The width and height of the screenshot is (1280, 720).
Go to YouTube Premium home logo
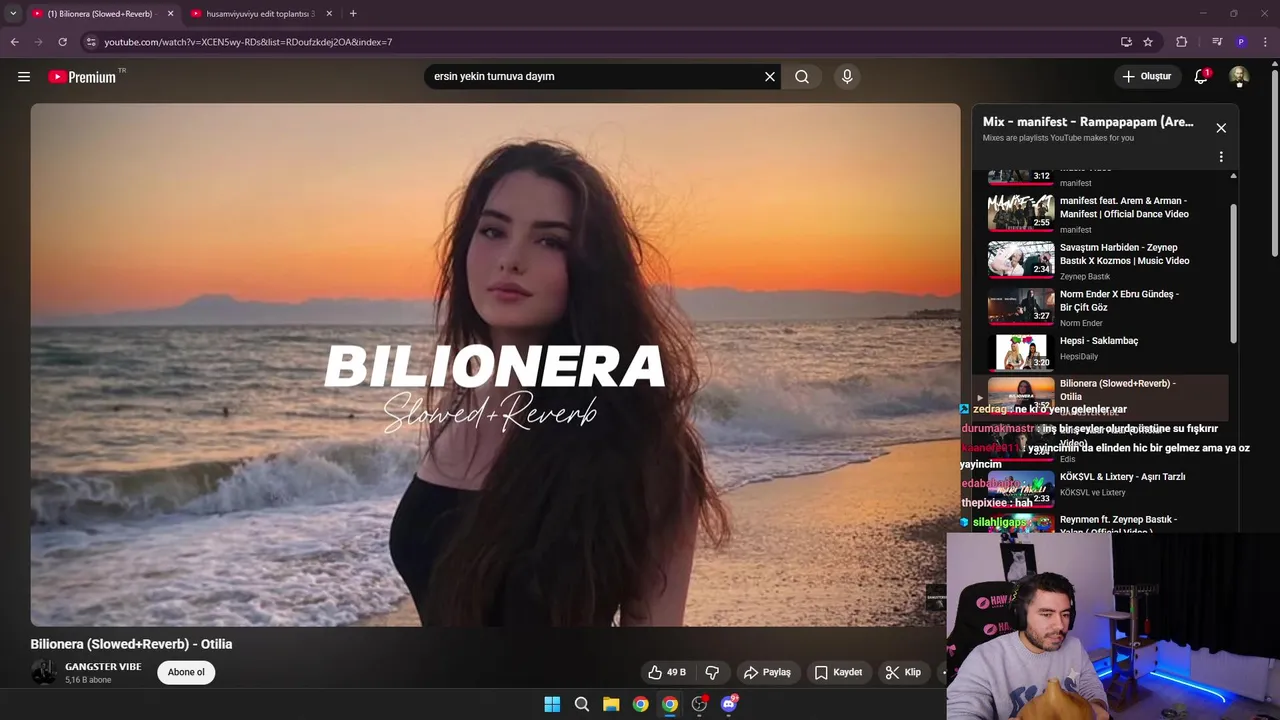point(83,77)
